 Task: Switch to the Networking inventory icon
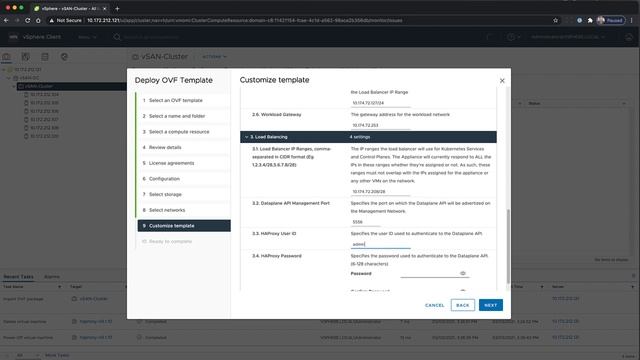(x=64, y=57)
